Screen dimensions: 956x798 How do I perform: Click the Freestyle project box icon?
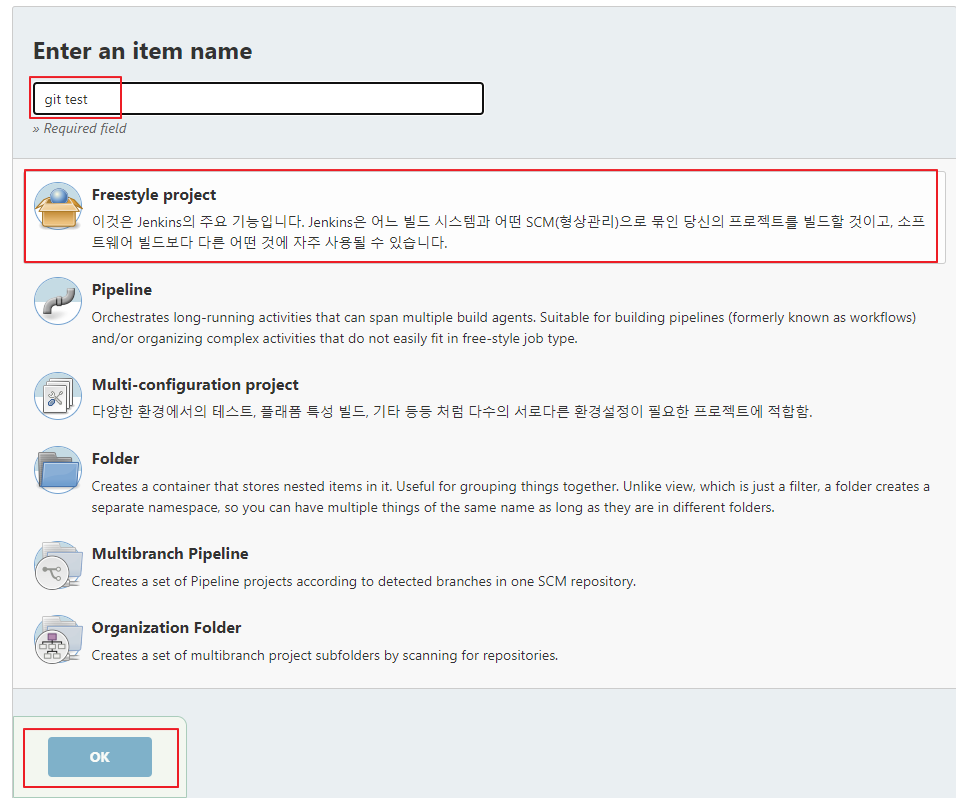tap(58, 206)
